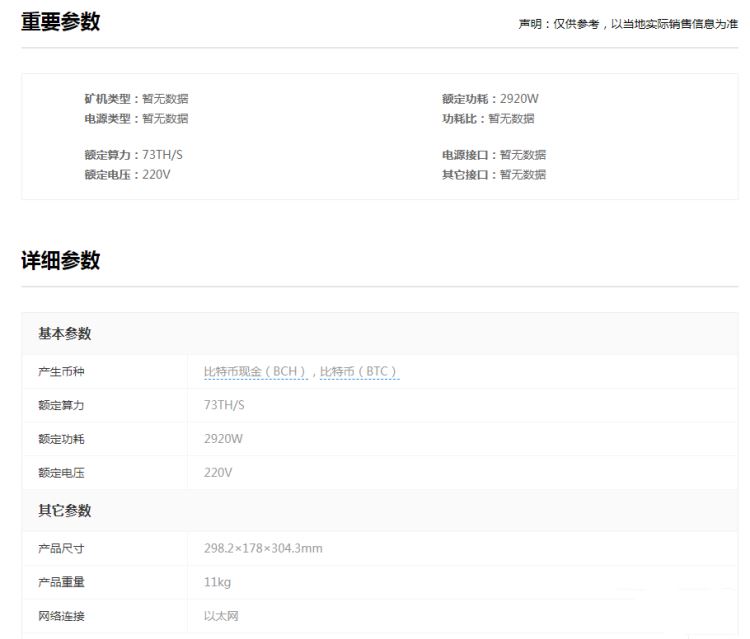This screenshot has height=639, width=750.
Task: Click the 产生币种 row label
Action: click(61, 372)
